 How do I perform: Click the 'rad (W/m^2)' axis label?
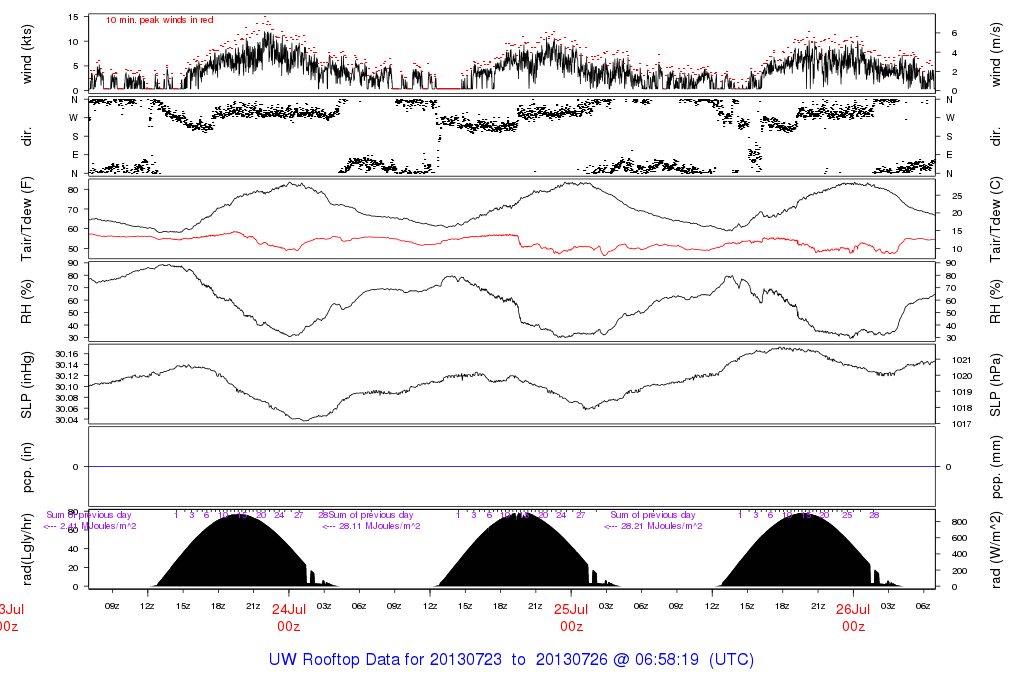tap(996, 550)
